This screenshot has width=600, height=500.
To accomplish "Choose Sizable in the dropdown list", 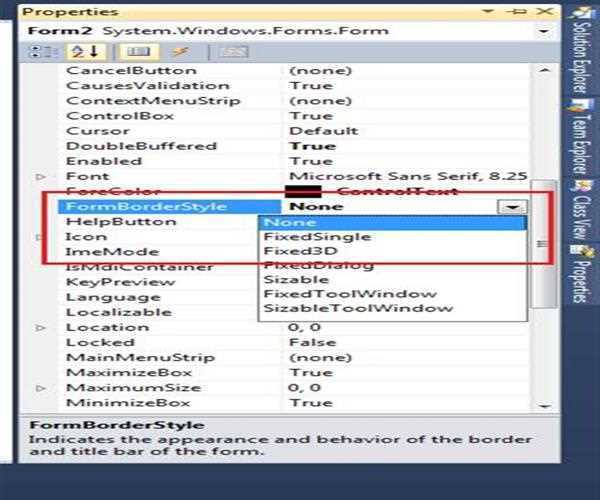I will 289,280.
